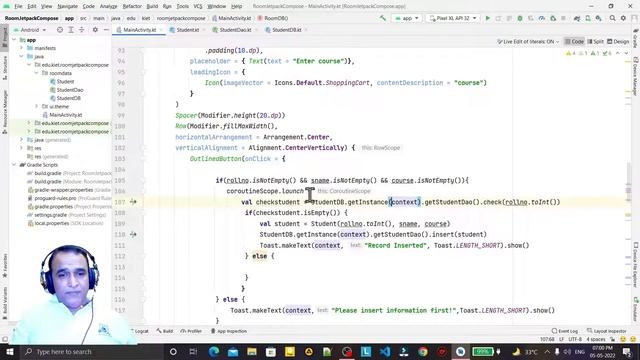Run the app with green play icon

coord(487,18)
